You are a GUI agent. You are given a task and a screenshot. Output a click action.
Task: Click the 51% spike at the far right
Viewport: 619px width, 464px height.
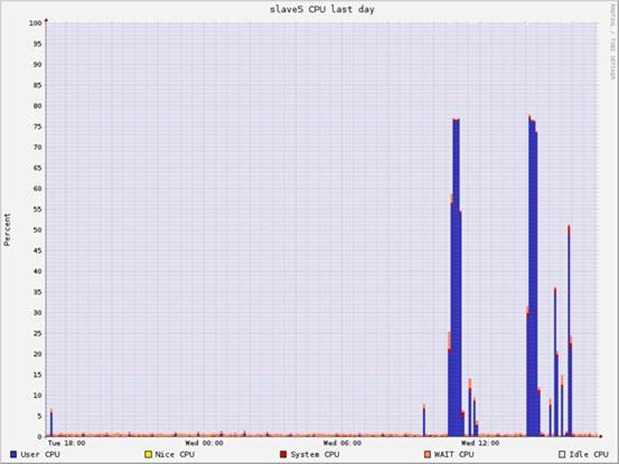point(569,330)
